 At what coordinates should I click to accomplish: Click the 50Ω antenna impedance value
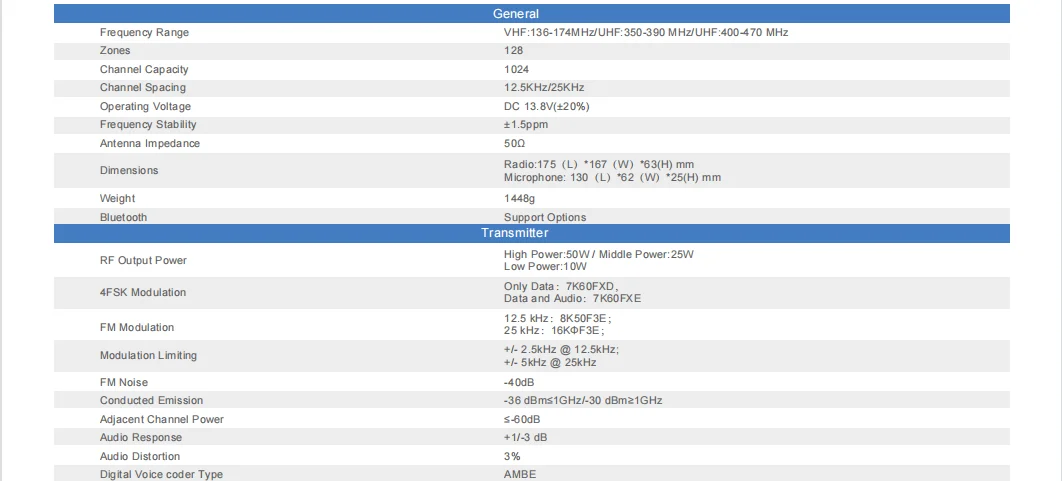[514, 144]
